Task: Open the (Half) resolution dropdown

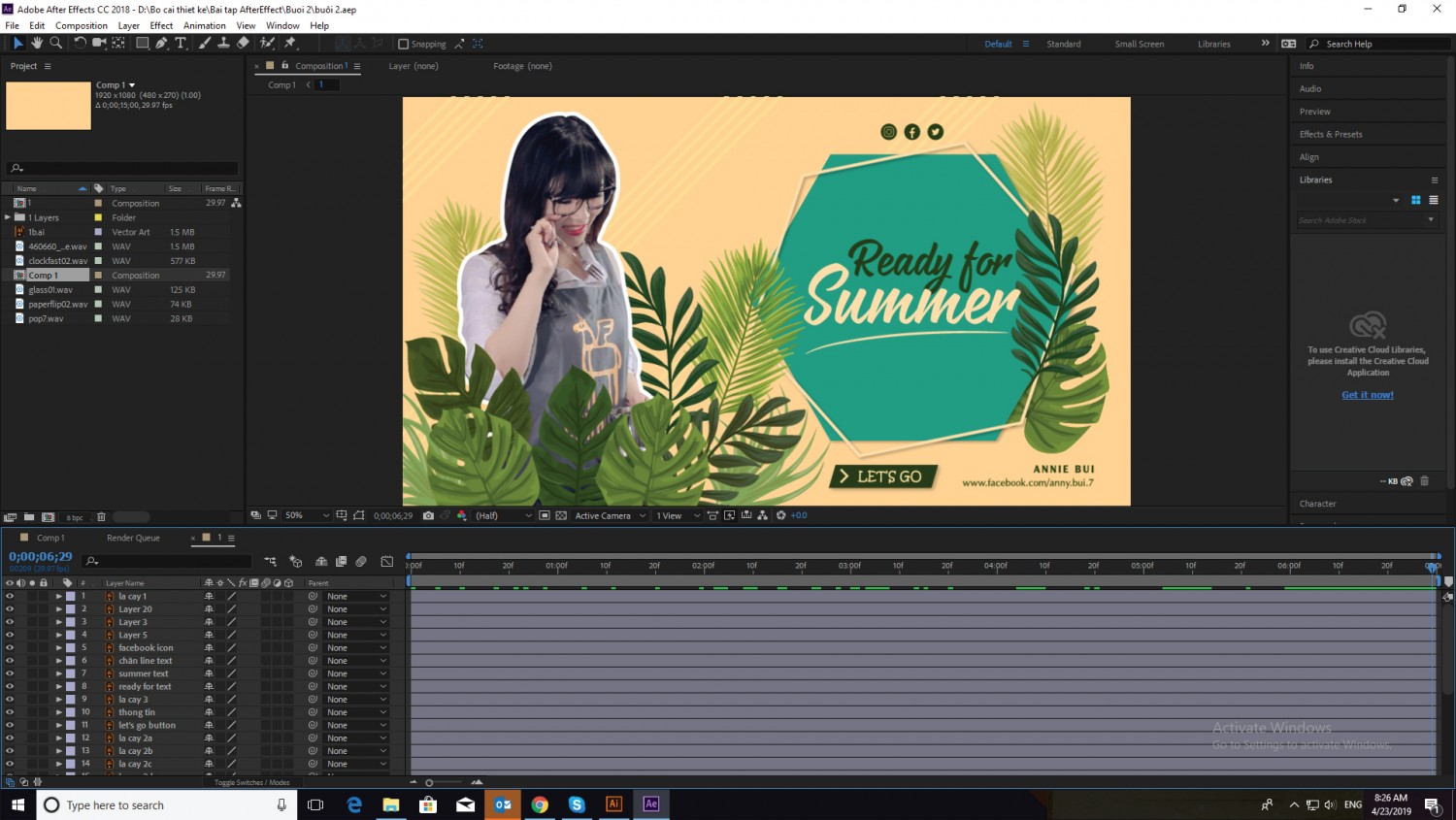Action: click(504, 515)
